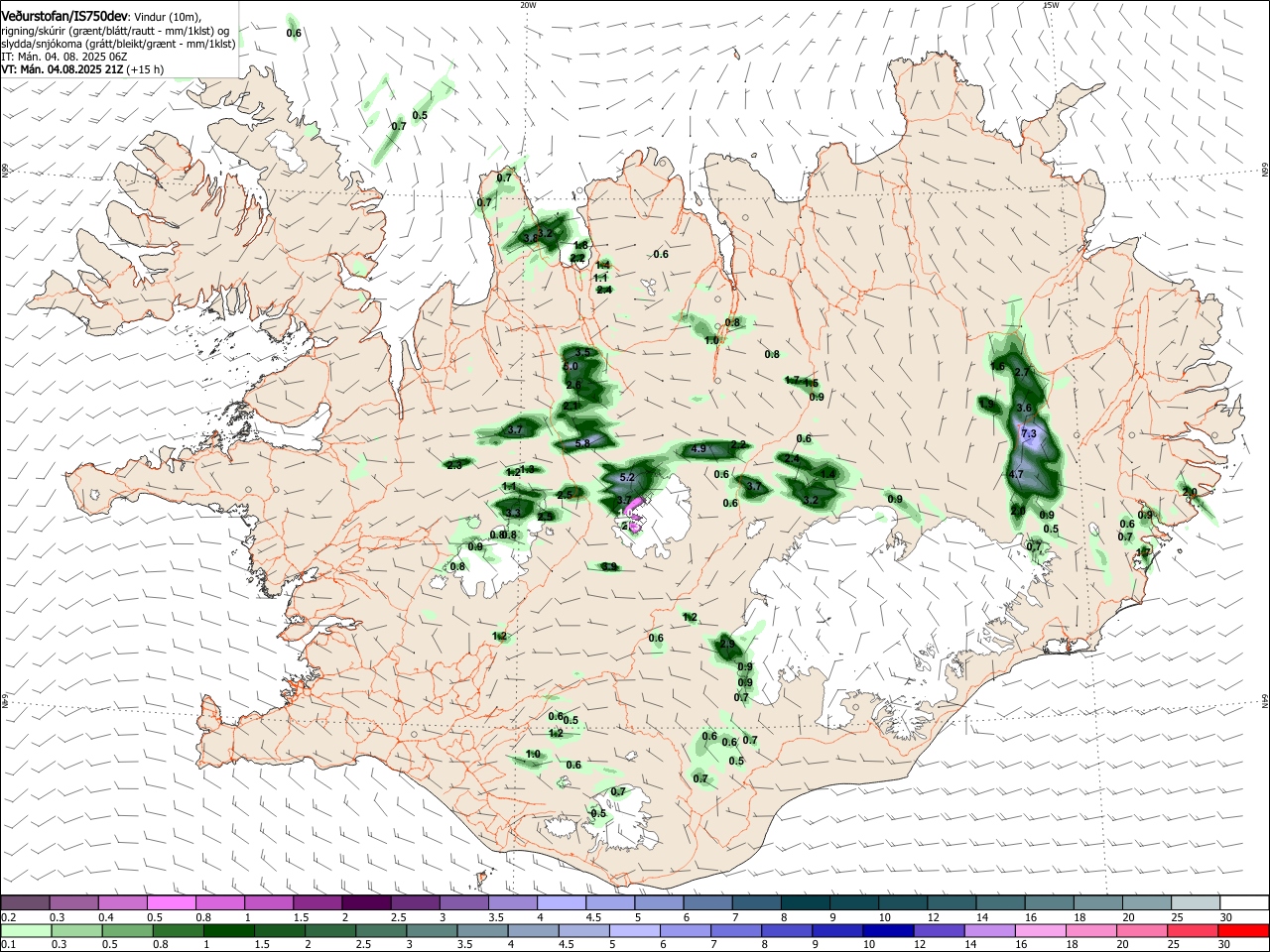This screenshot has width=1270, height=952.
Task: Click the 'IT: Mán. 04. 08. 2025 06Z' line
Action: pos(64,57)
